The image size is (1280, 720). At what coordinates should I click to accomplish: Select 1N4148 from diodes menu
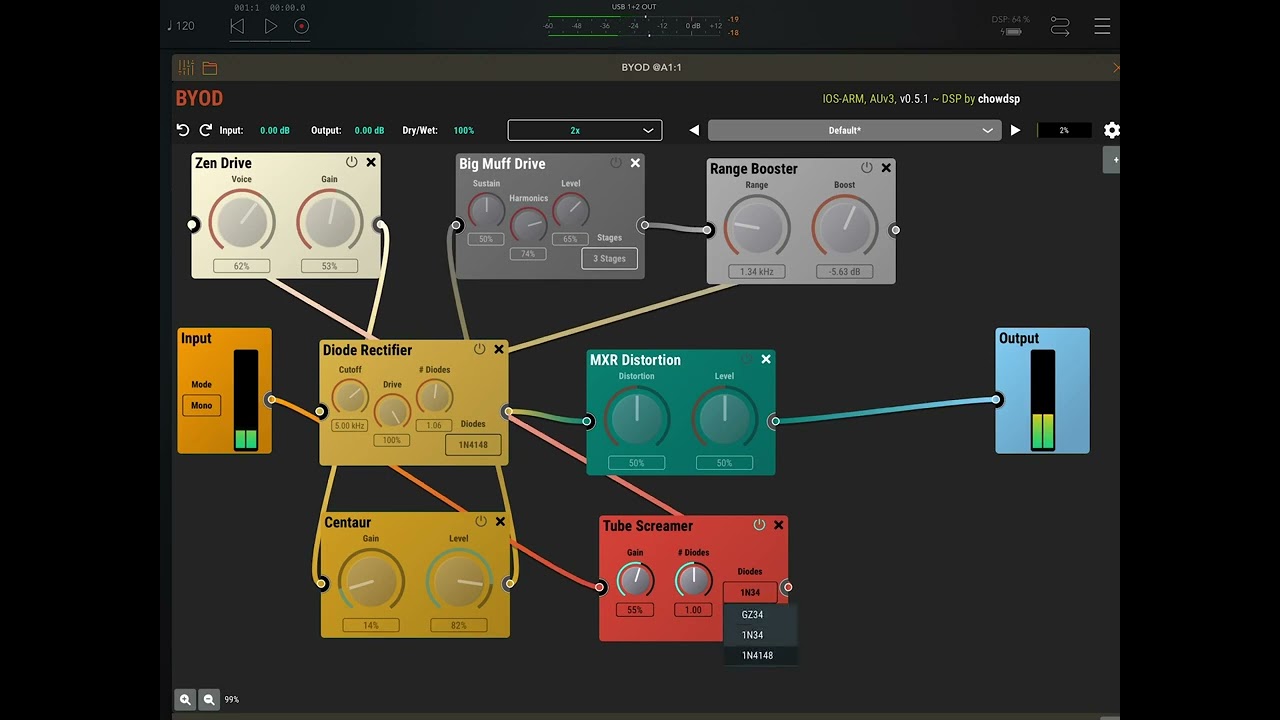point(760,655)
